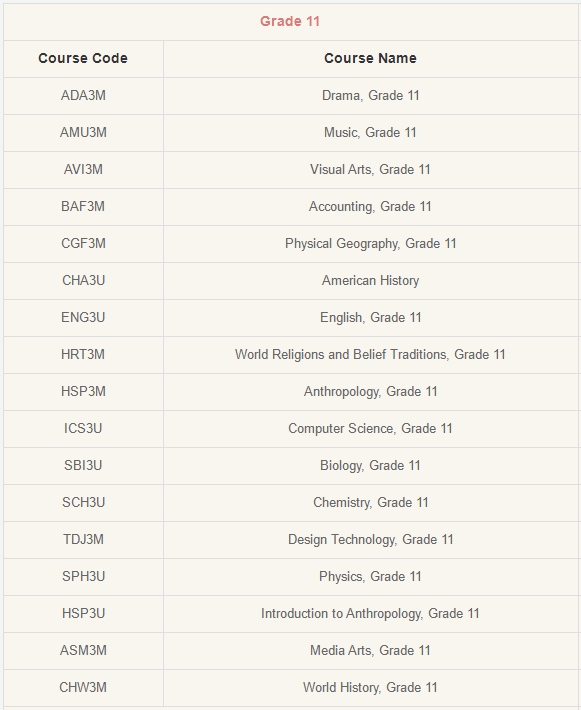
Task: Click Biology, Grade 11 course name
Action: (x=370, y=465)
